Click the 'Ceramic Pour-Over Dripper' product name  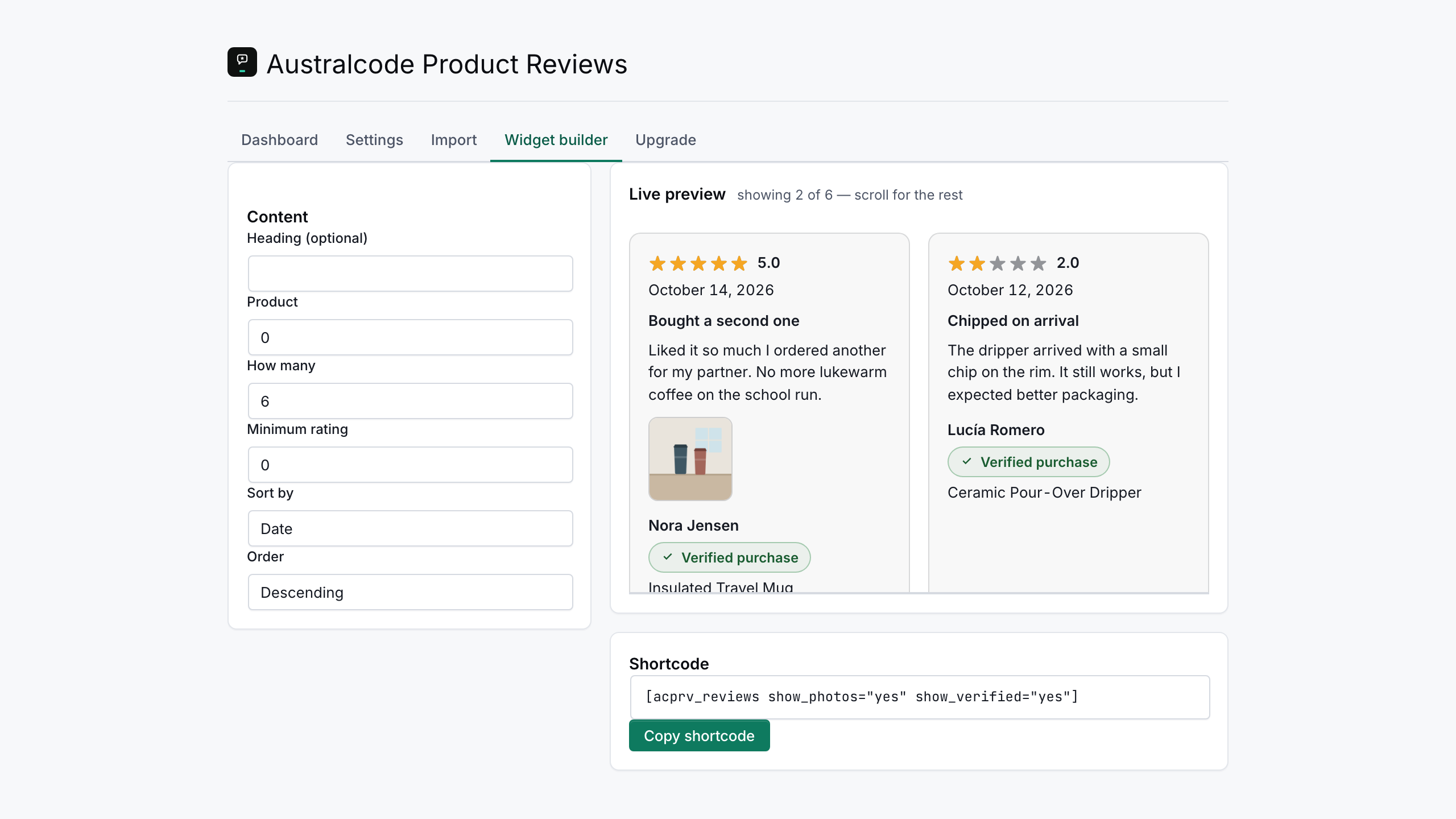(x=1044, y=493)
